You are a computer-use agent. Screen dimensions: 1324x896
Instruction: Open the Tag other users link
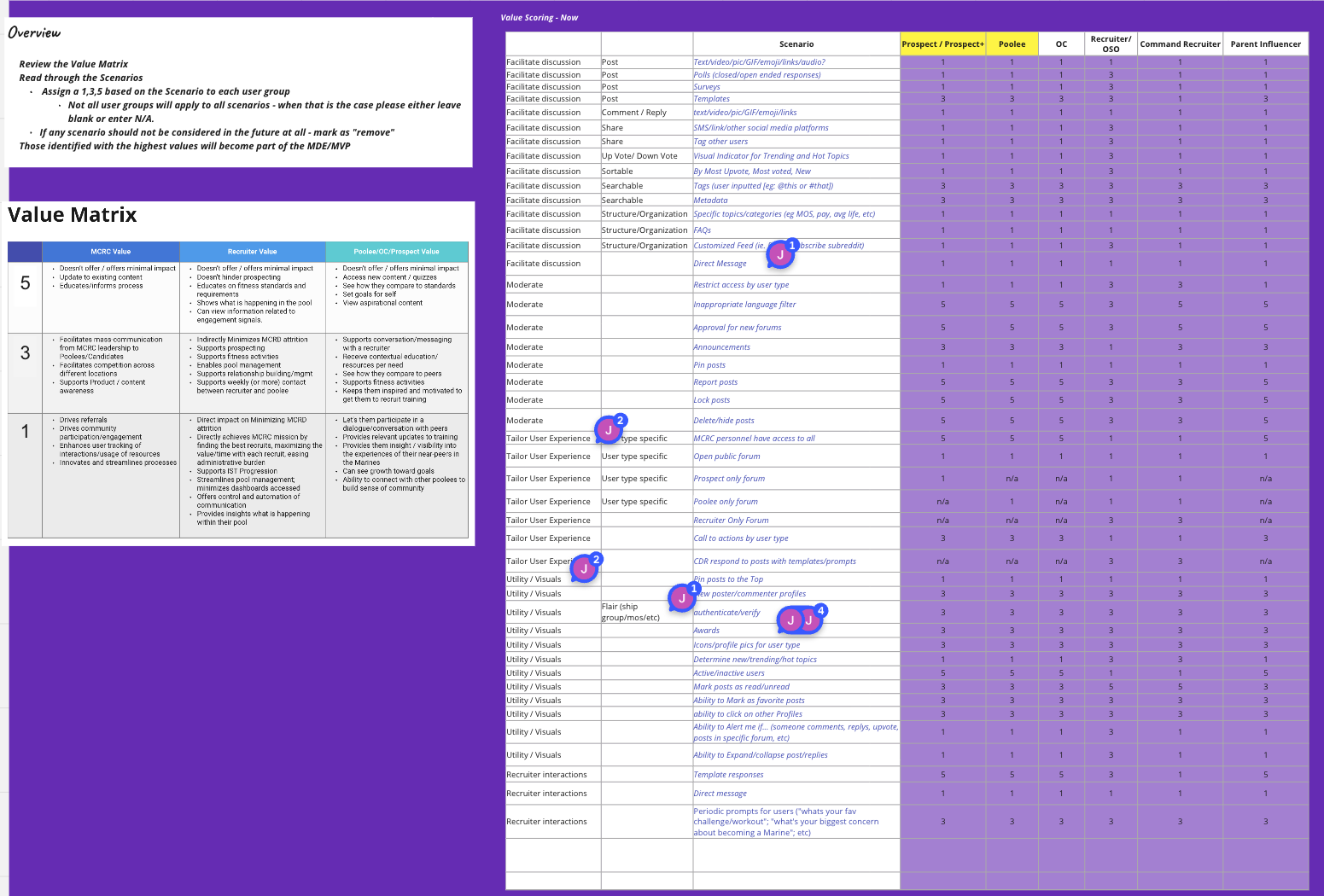pos(720,142)
